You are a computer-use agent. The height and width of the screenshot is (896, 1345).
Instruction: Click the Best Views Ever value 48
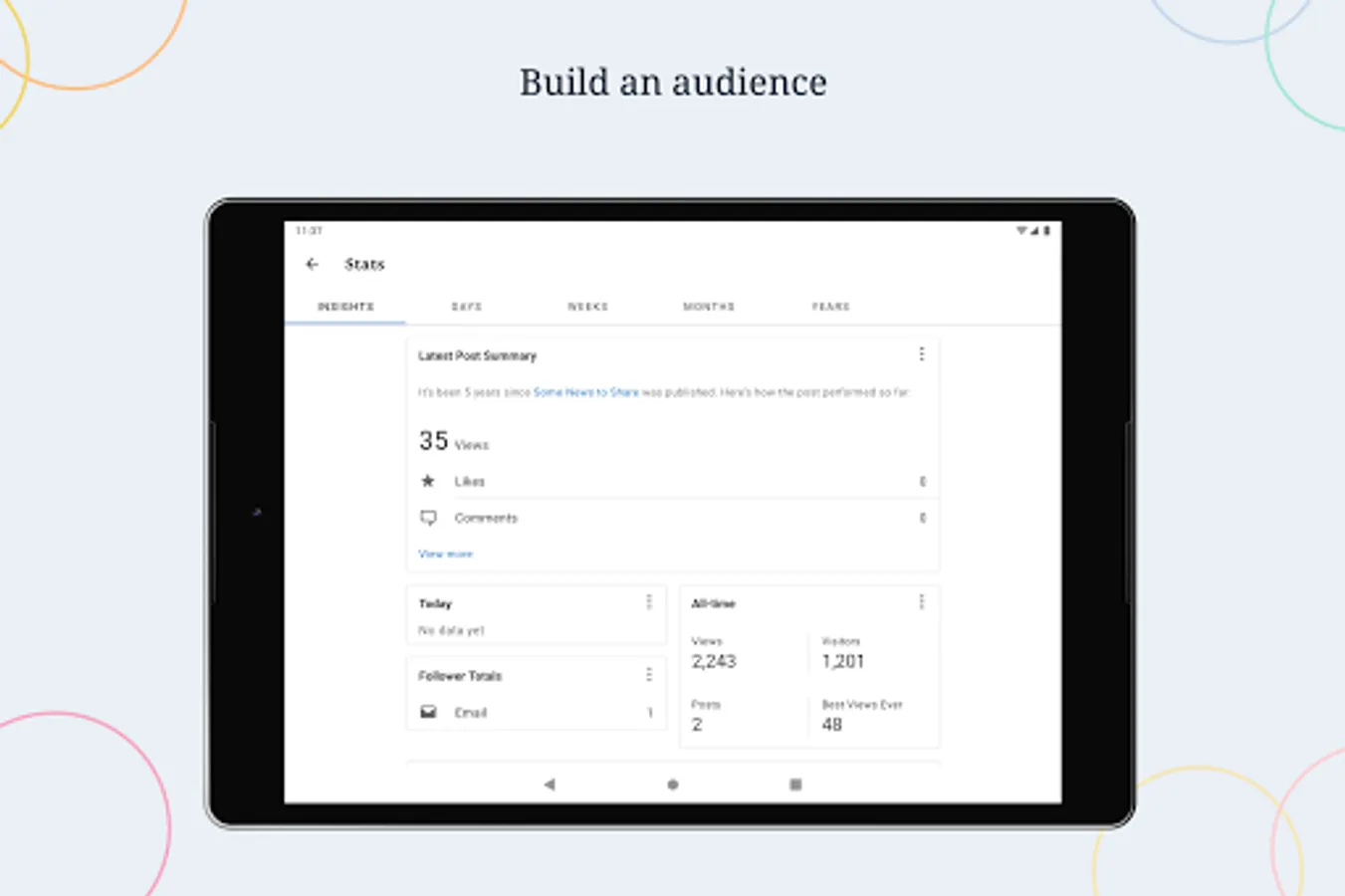tap(832, 725)
